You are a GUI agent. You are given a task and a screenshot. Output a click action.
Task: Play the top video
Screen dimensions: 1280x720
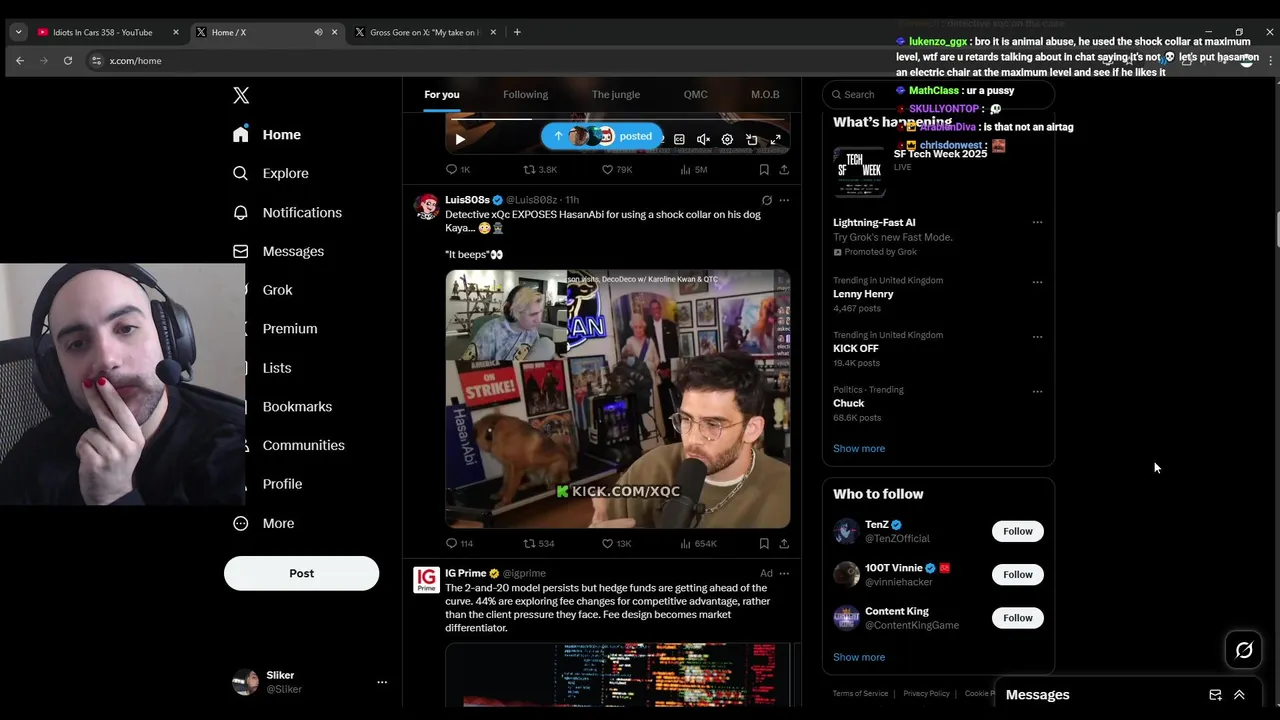pyautogui.click(x=460, y=139)
